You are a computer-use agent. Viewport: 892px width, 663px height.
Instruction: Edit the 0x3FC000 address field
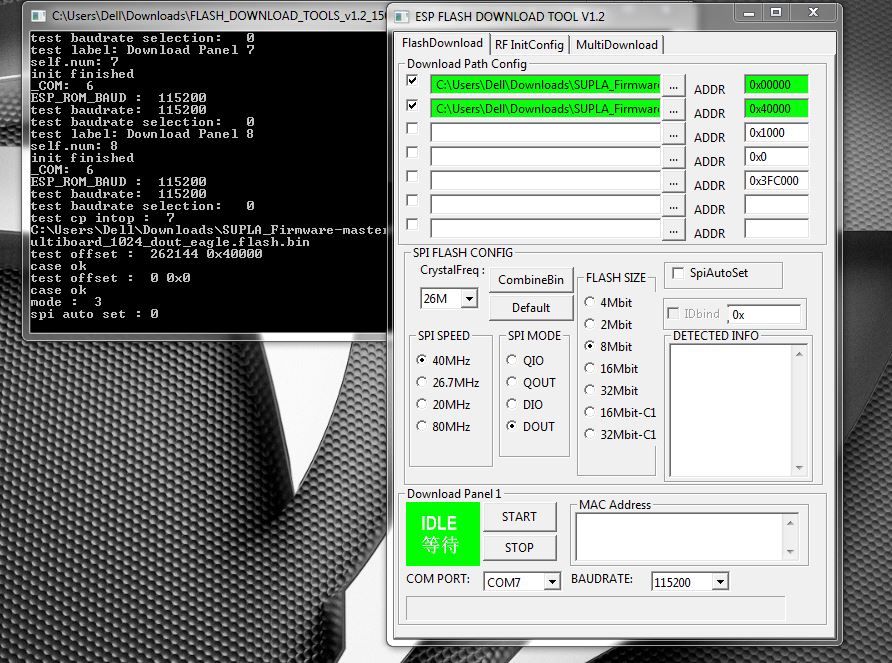click(x=776, y=180)
